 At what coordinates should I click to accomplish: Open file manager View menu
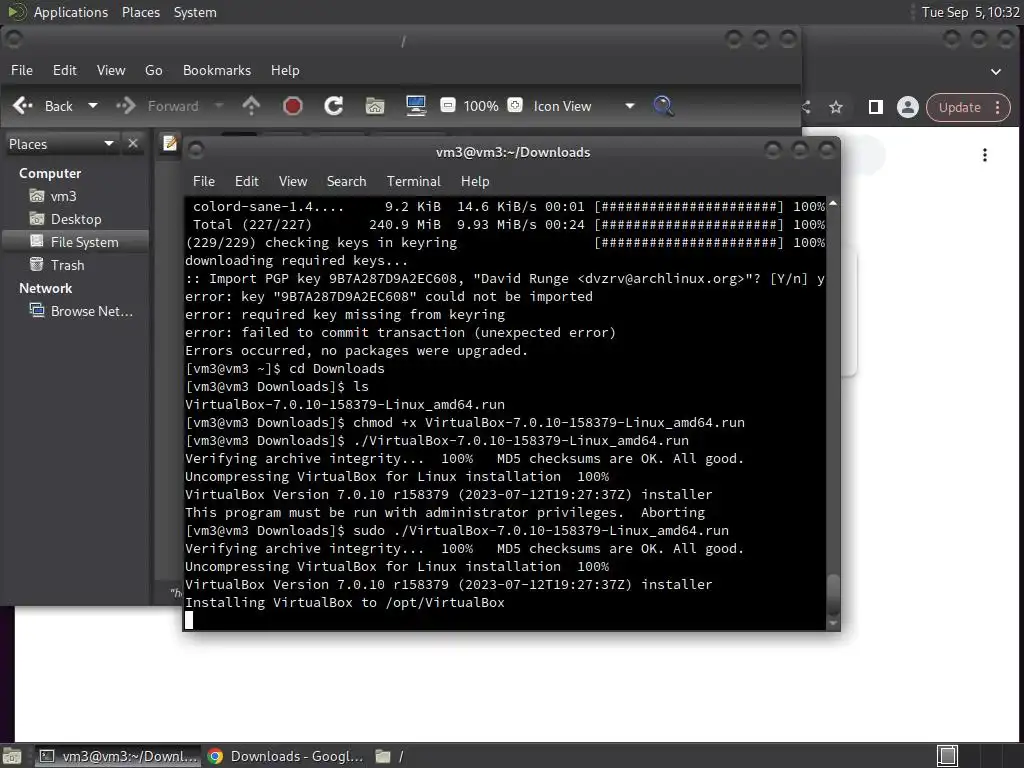(111, 70)
